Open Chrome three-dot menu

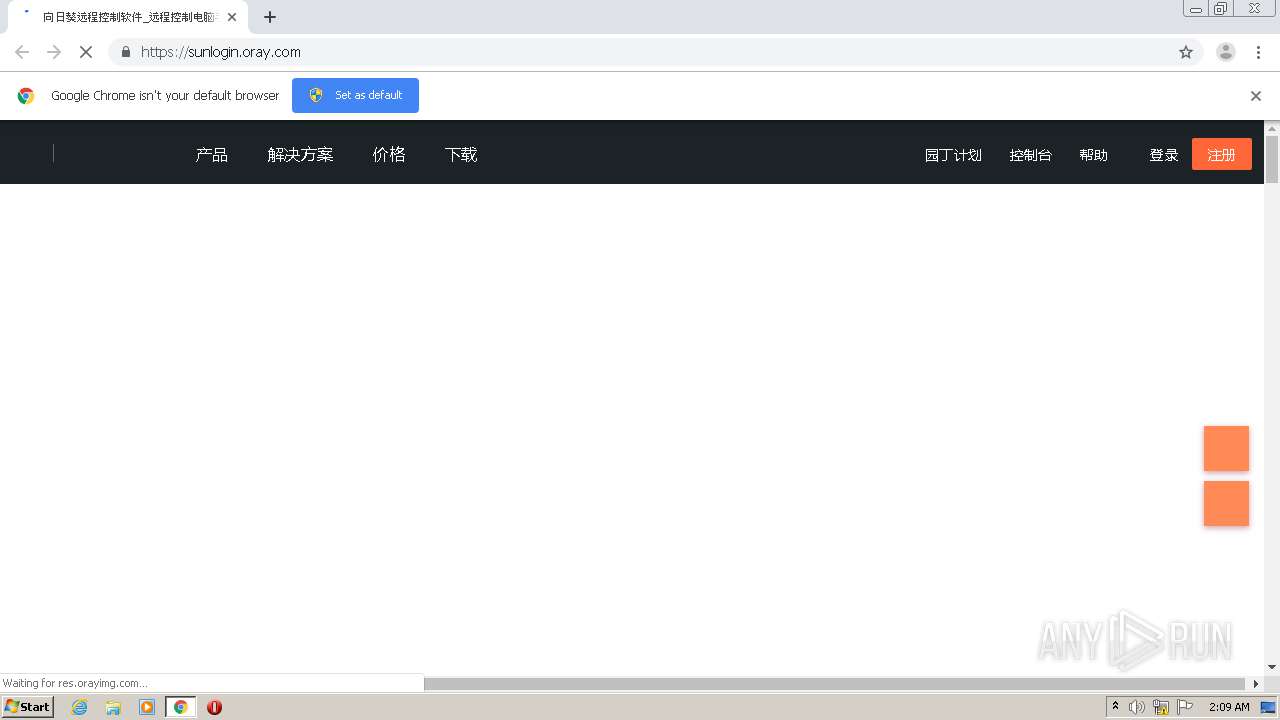[1258, 52]
